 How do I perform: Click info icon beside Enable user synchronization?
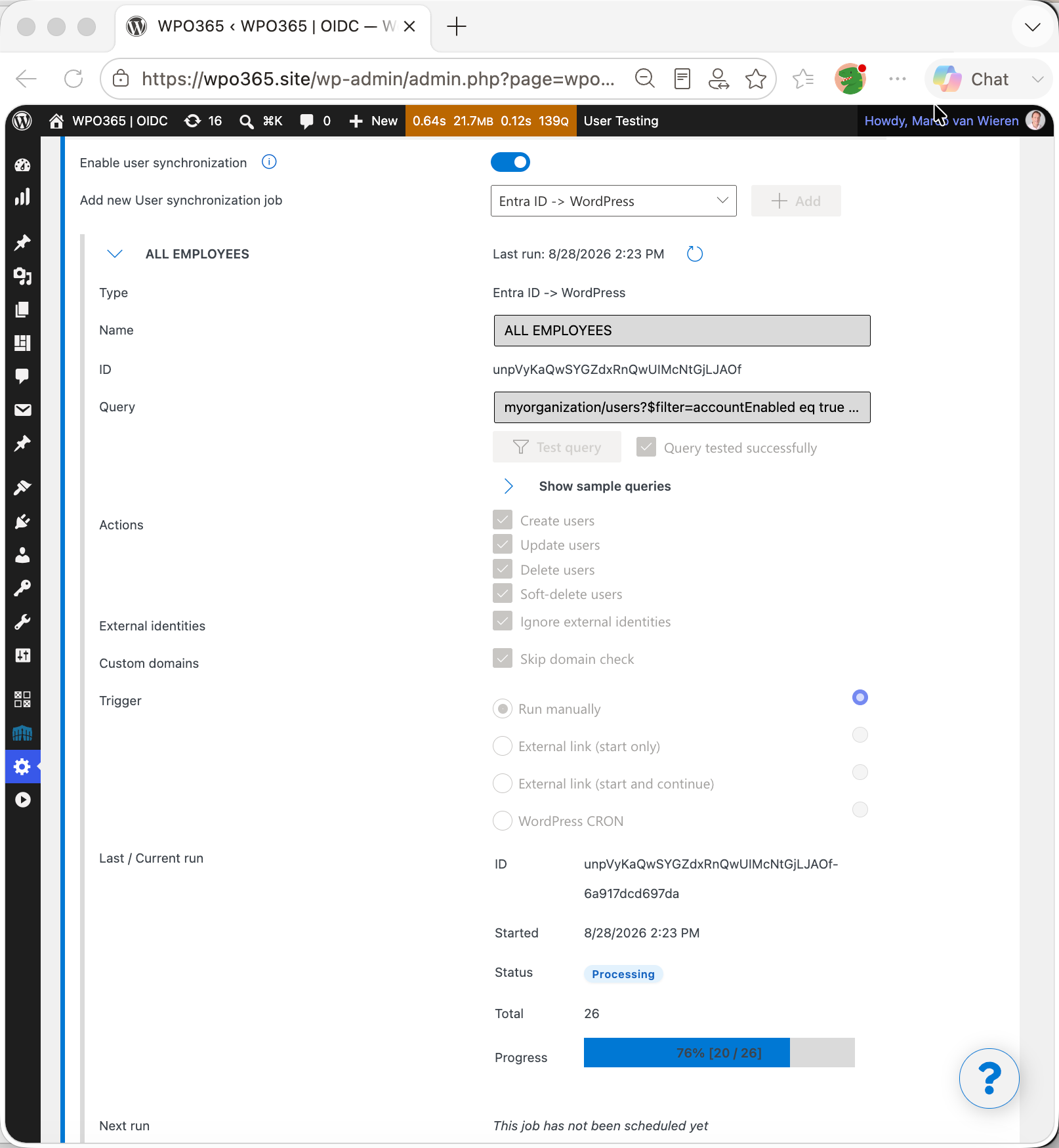[x=269, y=161]
